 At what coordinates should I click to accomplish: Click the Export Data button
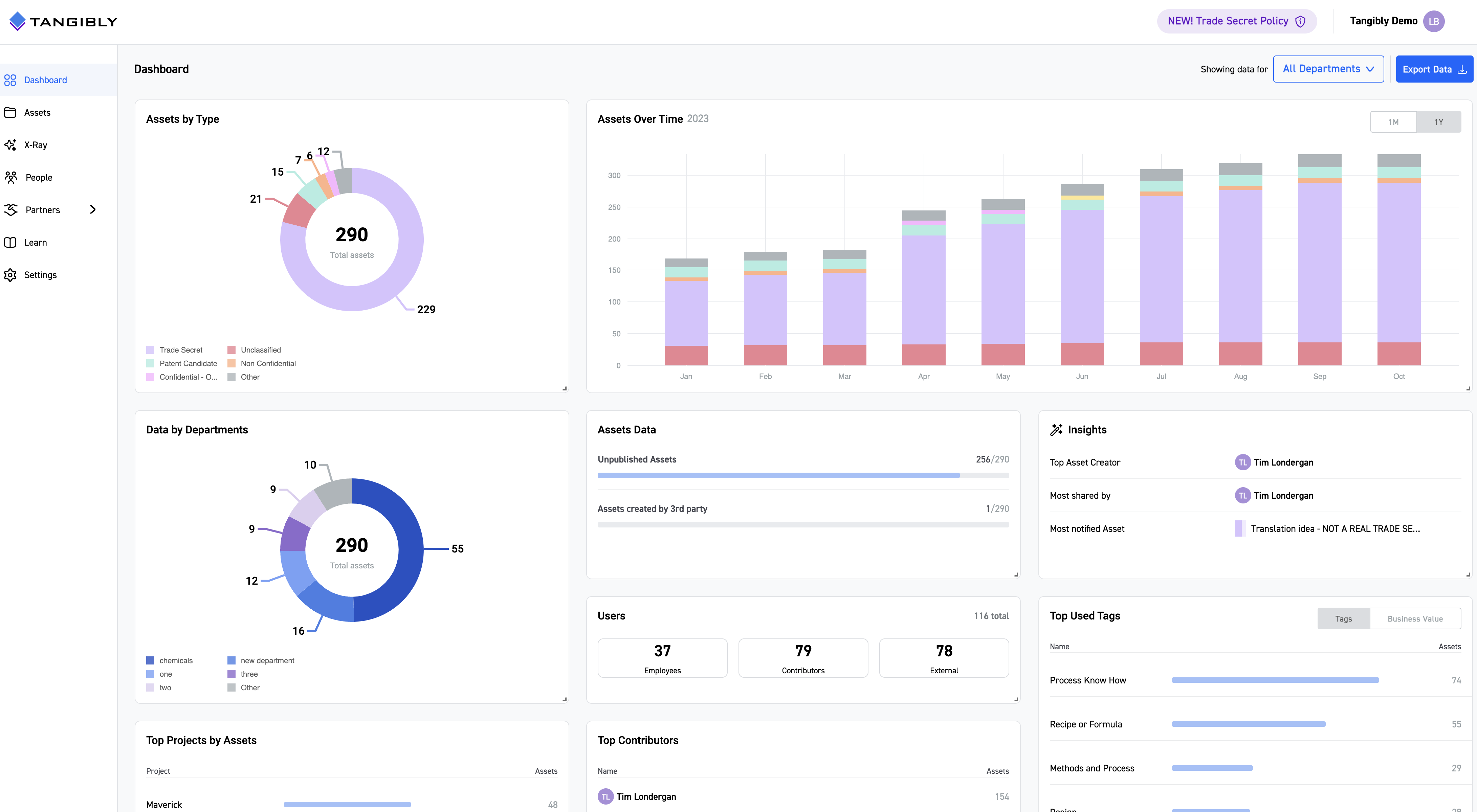tap(1434, 69)
